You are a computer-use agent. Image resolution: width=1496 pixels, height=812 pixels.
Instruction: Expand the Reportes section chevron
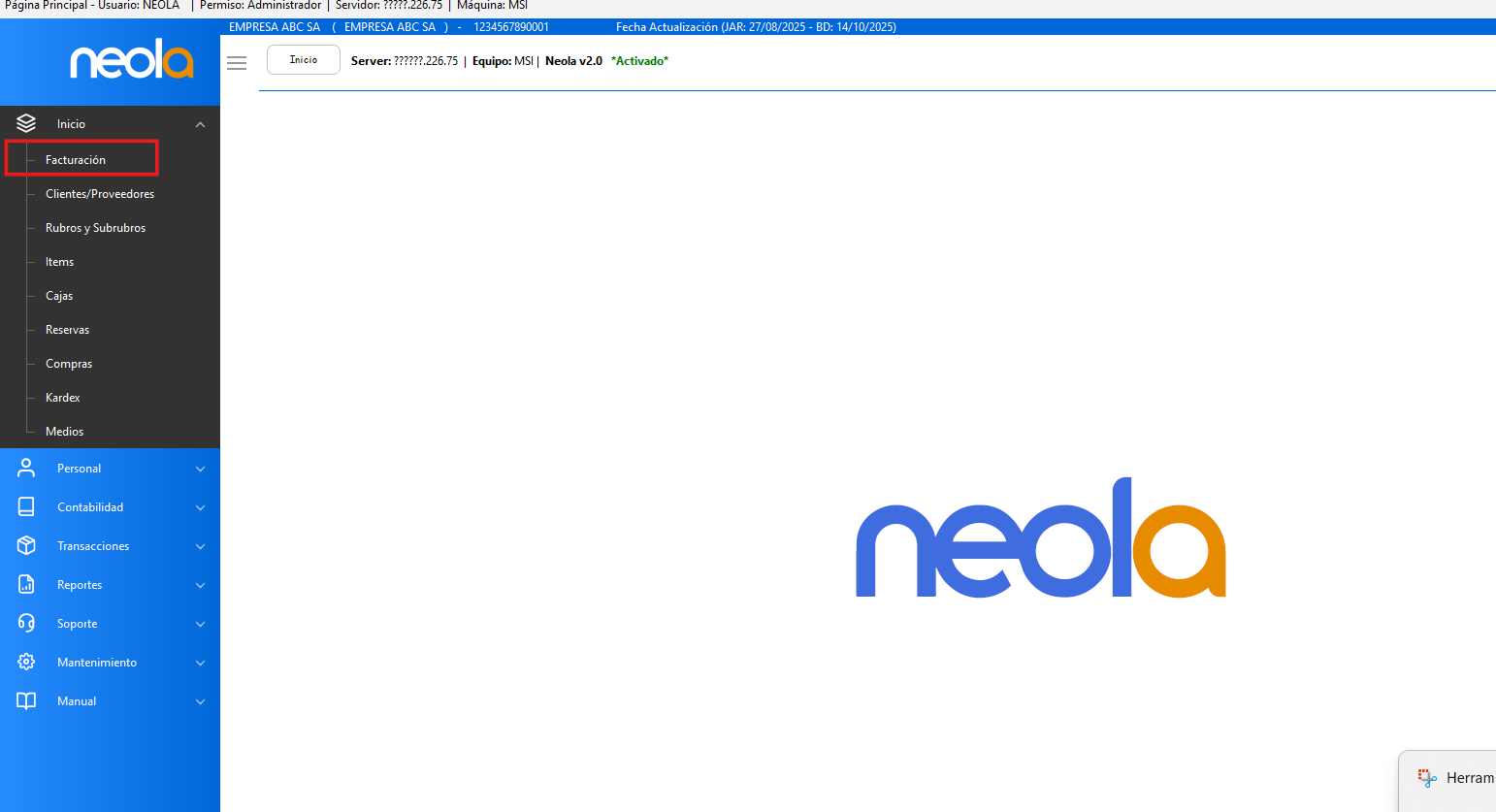(200, 586)
